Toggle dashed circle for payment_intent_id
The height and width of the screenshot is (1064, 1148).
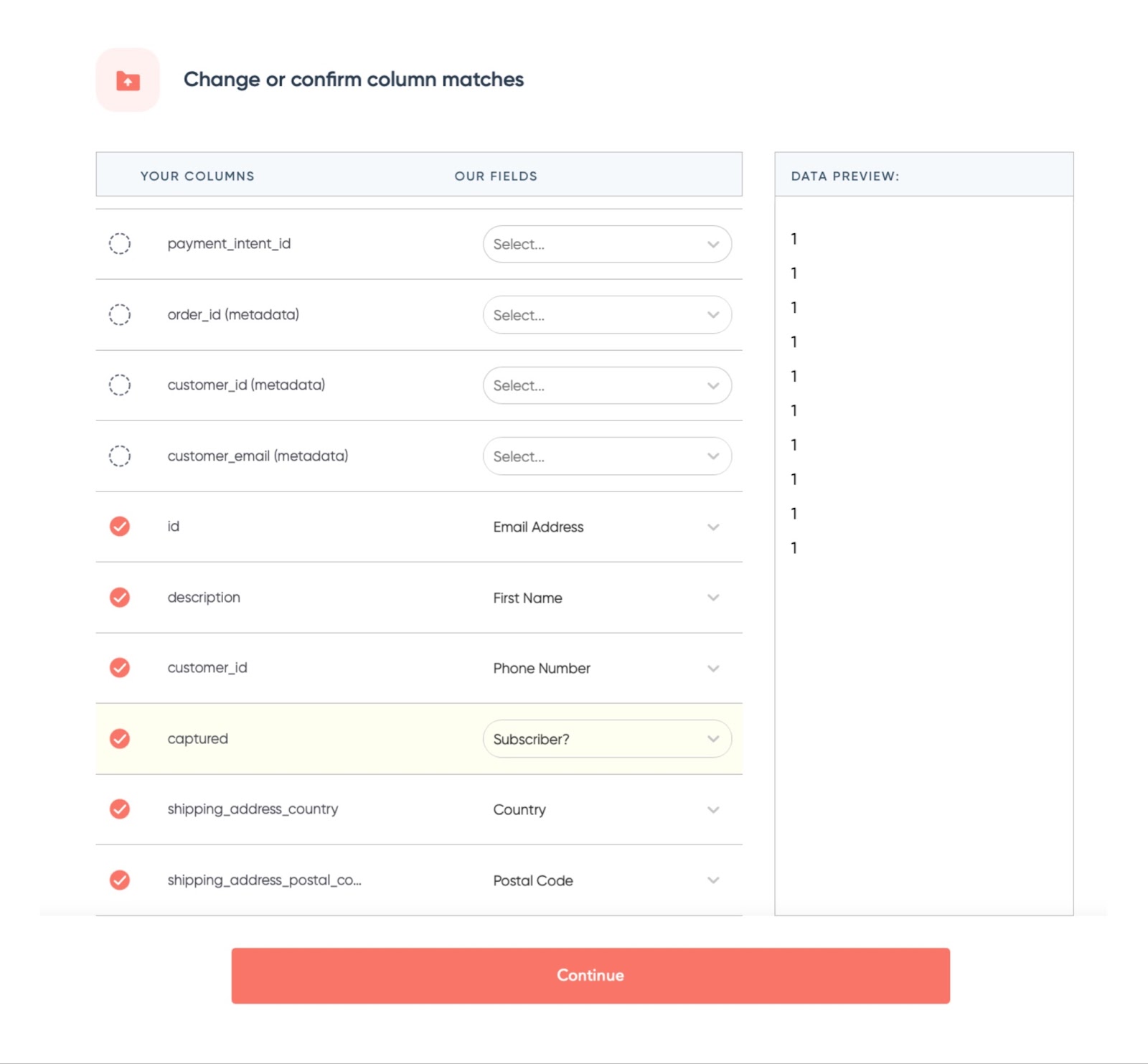tap(120, 244)
